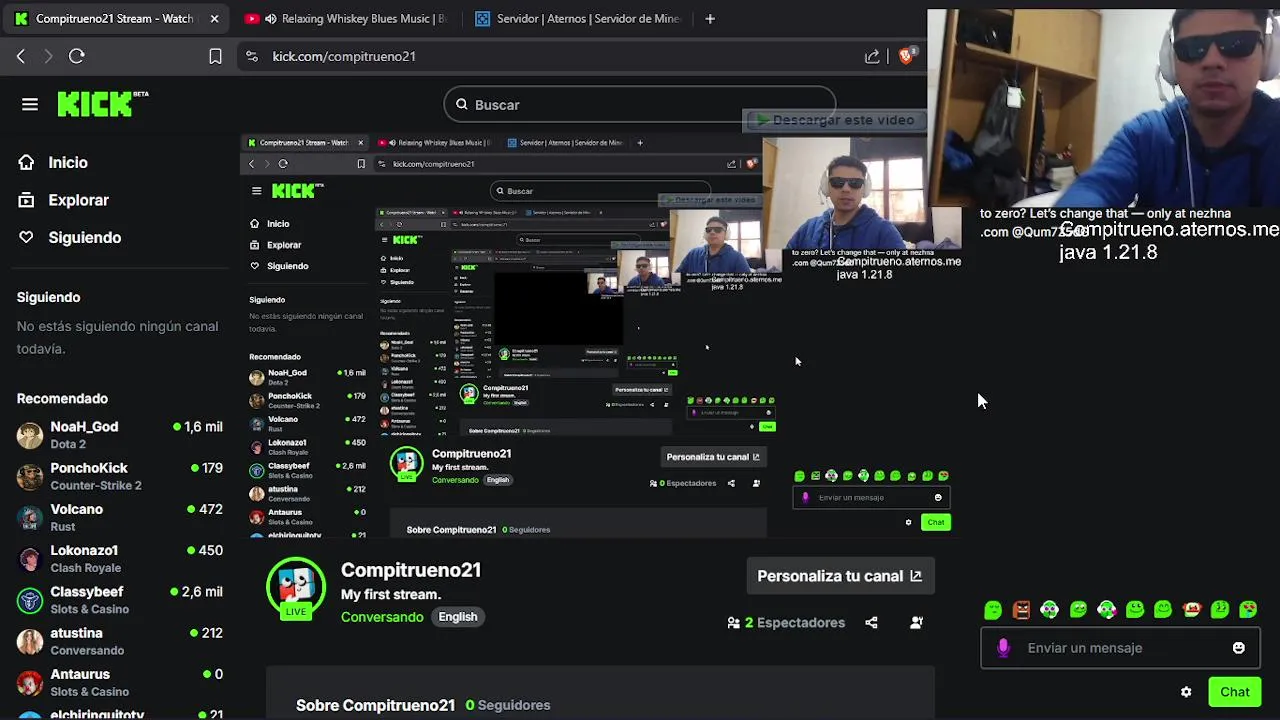
Task: Open the Brave Shields lion icon
Action: 906,56
